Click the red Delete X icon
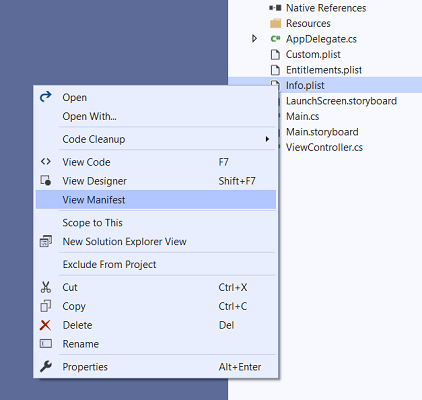The image size is (422, 400). (45, 325)
